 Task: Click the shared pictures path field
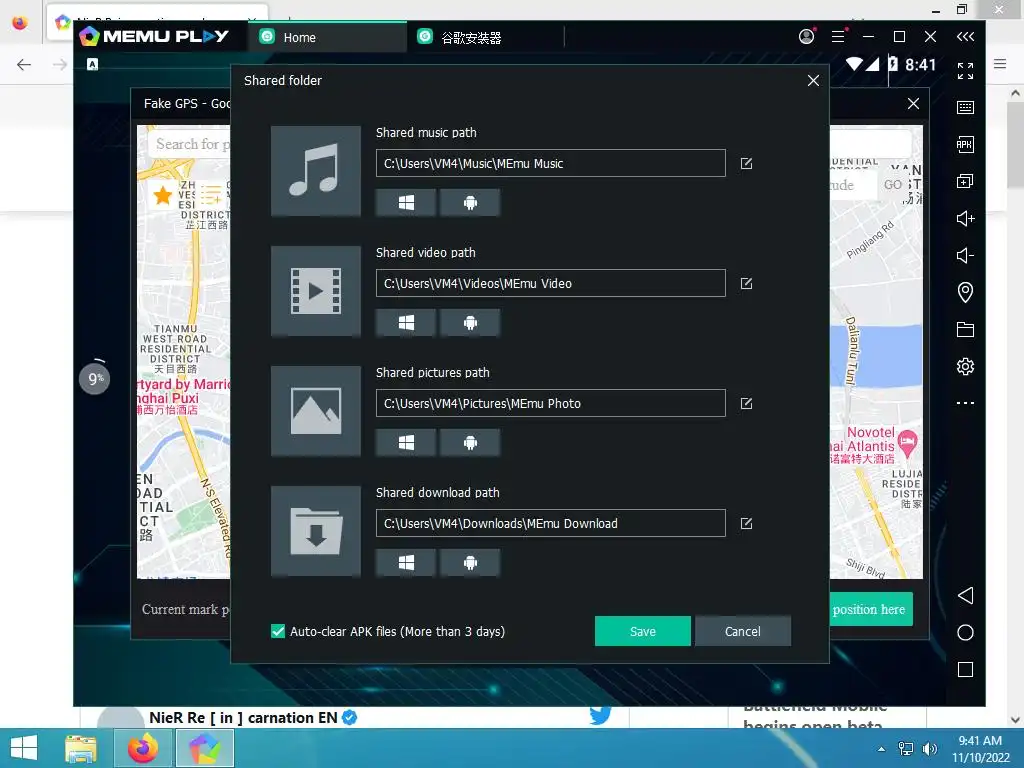pos(551,404)
